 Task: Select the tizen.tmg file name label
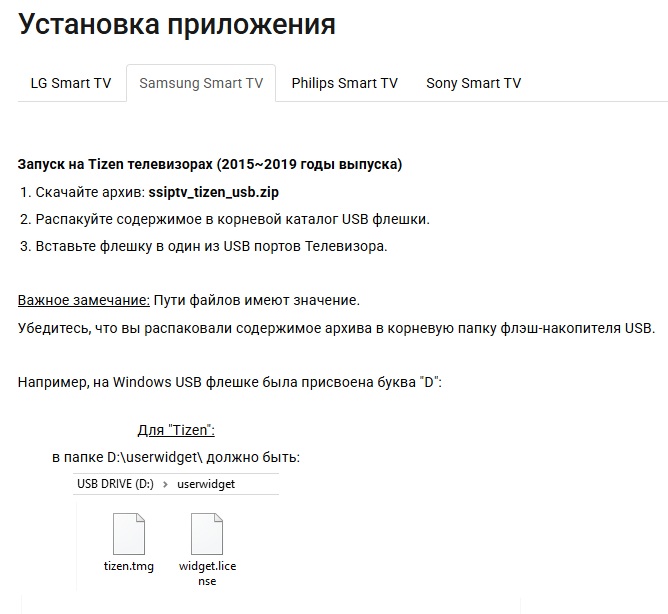tap(129, 567)
